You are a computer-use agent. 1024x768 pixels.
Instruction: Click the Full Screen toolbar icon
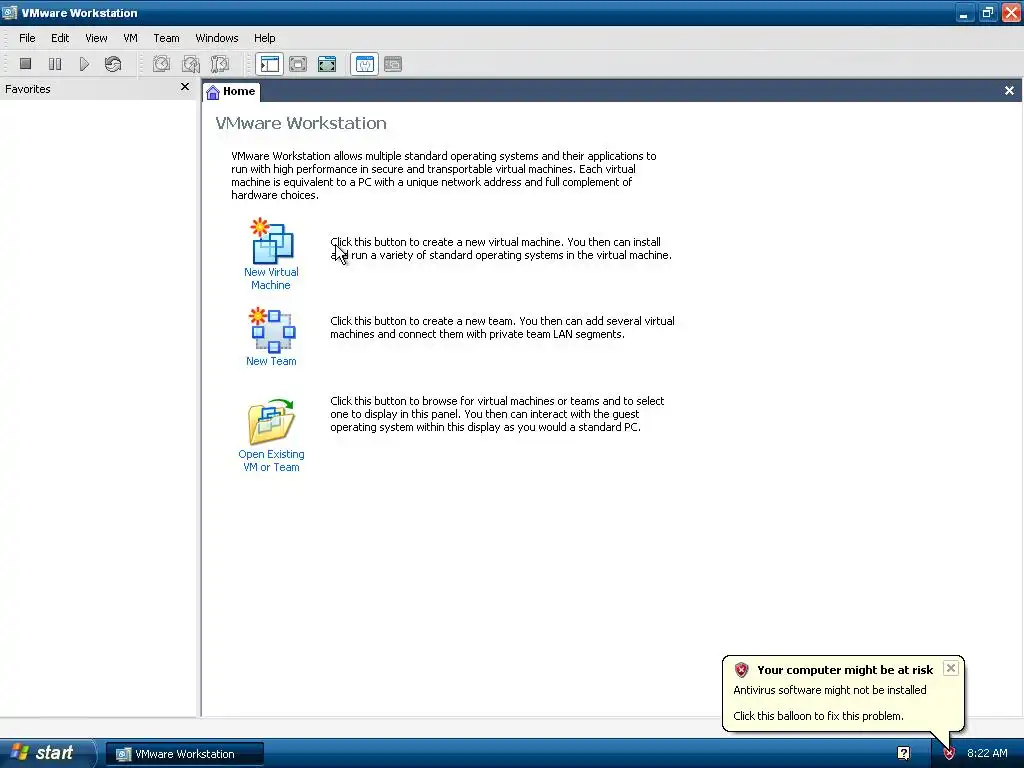coord(327,64)
